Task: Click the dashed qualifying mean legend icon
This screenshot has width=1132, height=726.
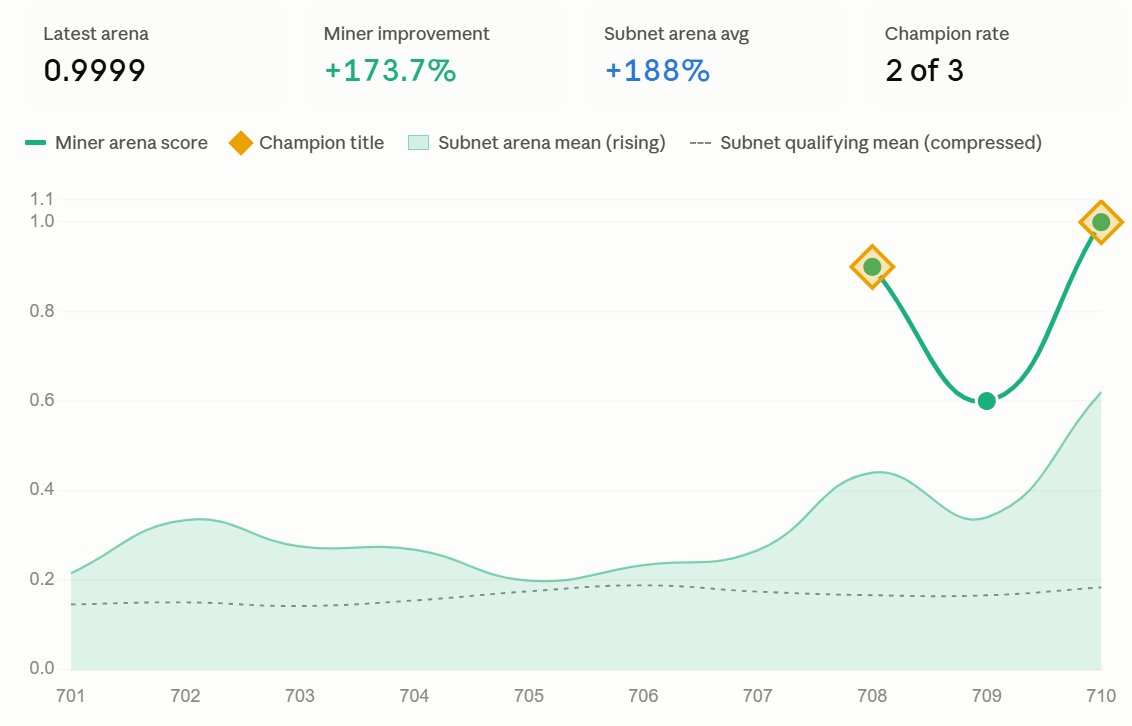Action: [700, 143]
